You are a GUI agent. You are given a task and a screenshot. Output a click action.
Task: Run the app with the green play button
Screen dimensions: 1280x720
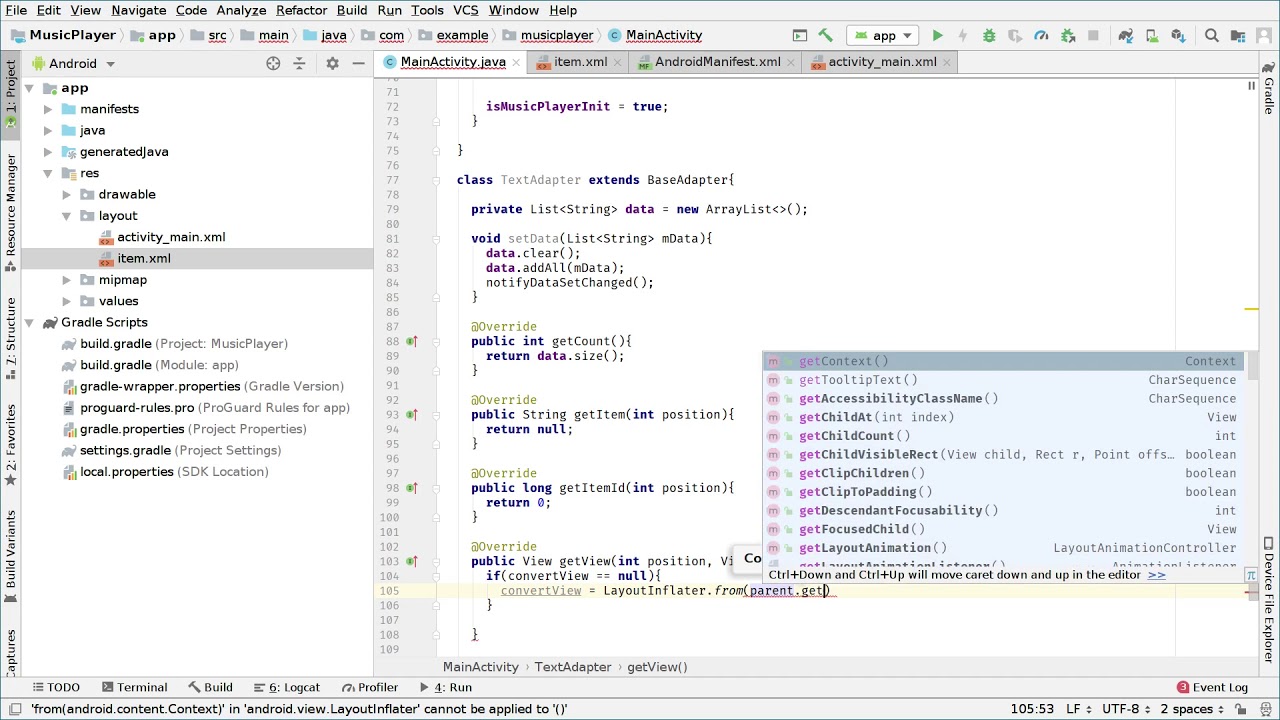(x=937, y=36)
